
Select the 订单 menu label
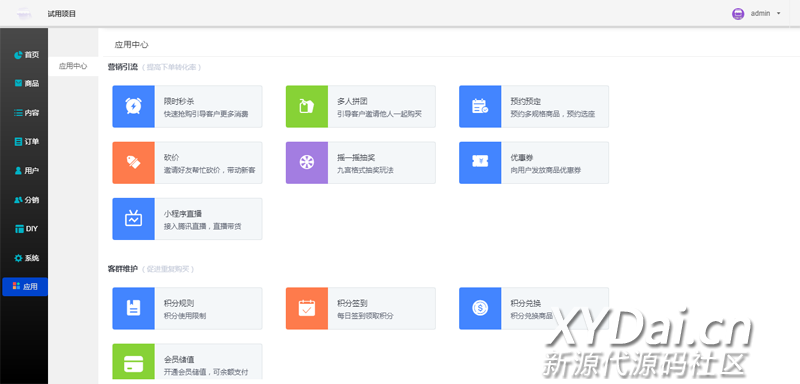click(x=32, y=141)
